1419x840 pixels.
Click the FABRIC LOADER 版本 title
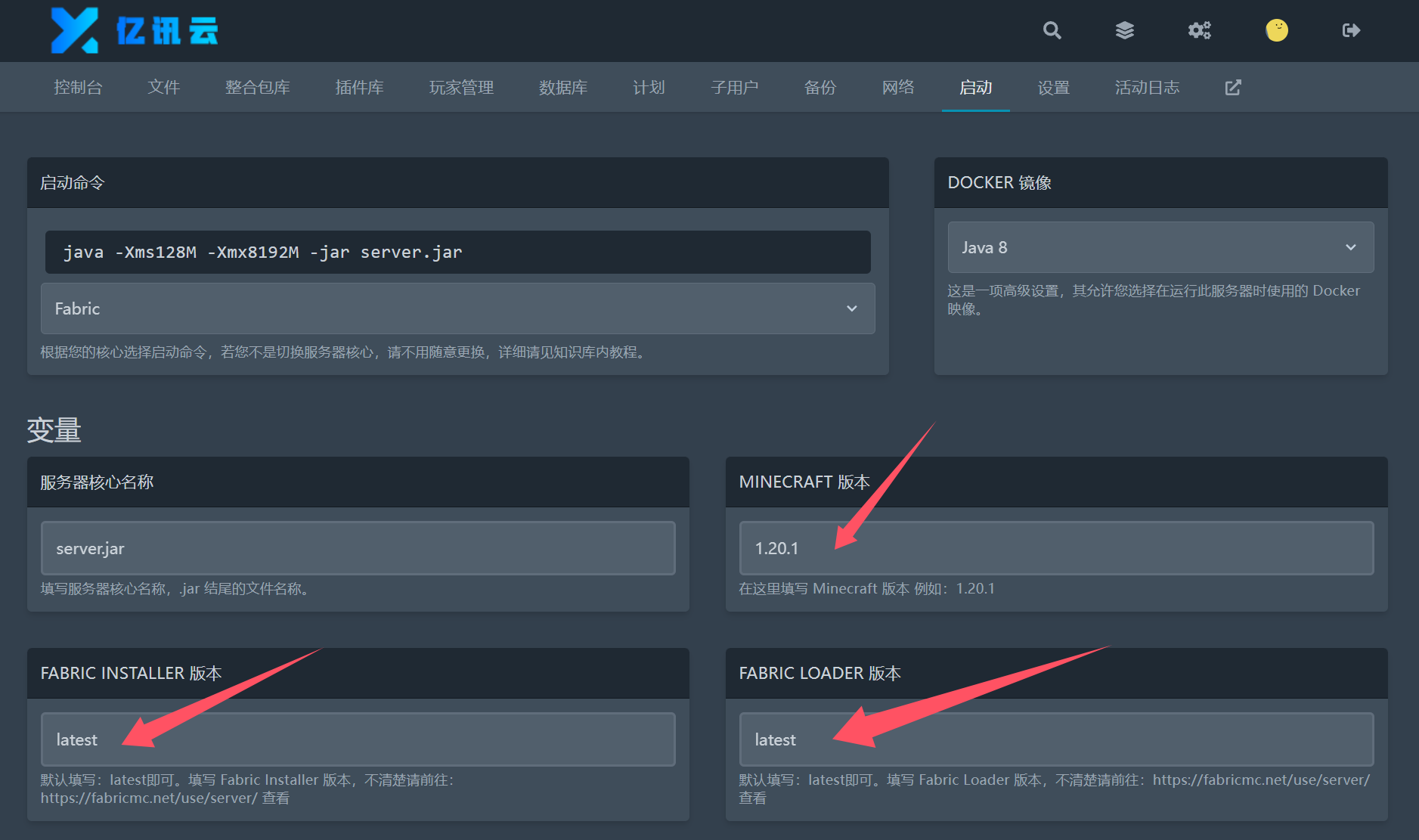(819, 674)
